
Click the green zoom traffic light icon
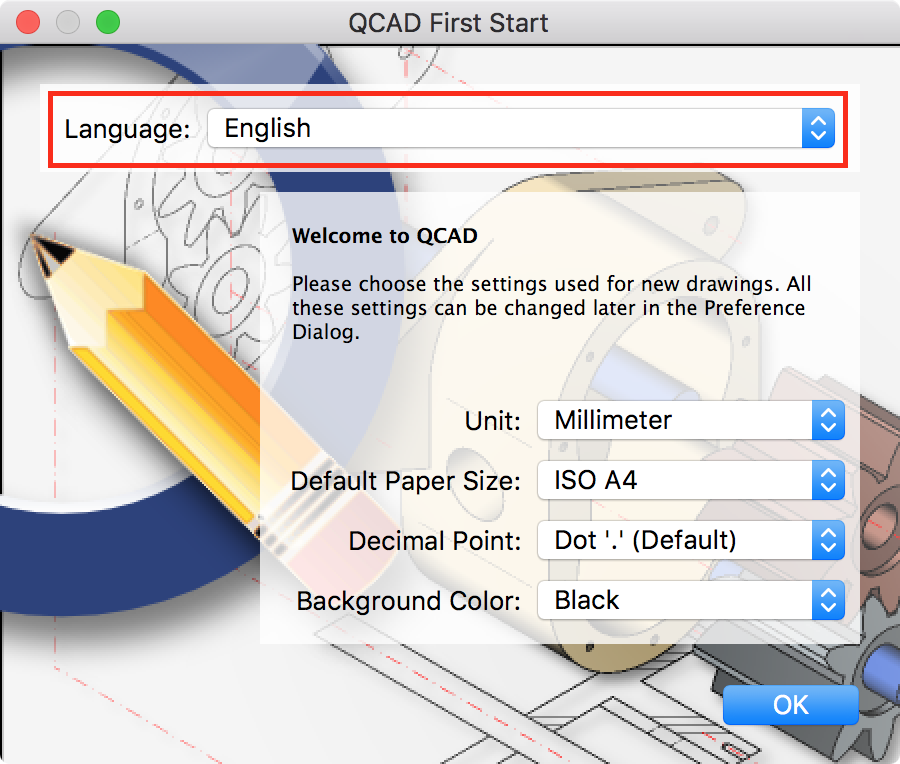[x=108, y=22]
